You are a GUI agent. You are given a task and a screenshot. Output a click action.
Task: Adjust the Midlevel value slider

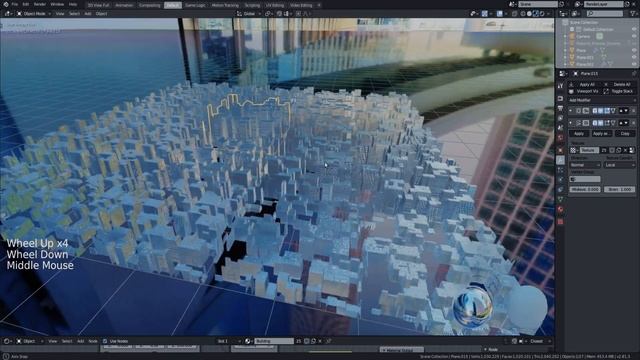[585, 189]
